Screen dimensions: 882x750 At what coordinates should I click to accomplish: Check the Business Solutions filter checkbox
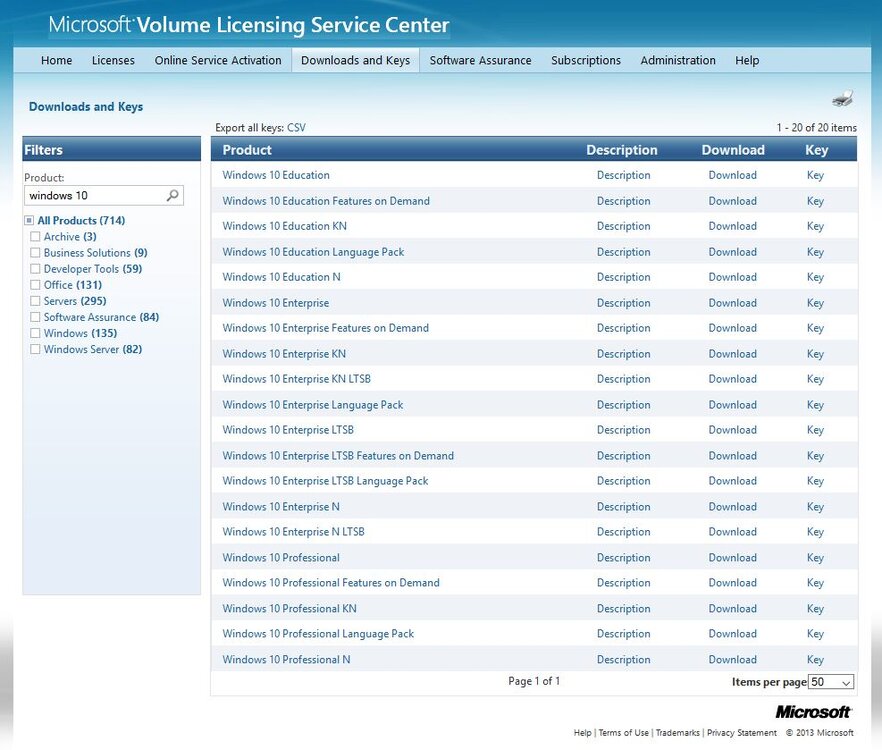35,253
